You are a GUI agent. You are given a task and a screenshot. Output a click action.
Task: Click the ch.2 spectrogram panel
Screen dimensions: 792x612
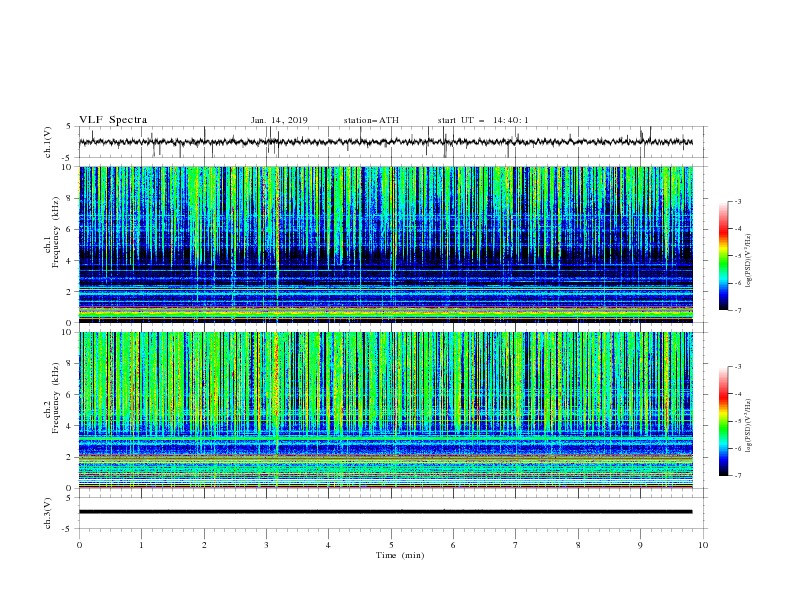point(386,410)
